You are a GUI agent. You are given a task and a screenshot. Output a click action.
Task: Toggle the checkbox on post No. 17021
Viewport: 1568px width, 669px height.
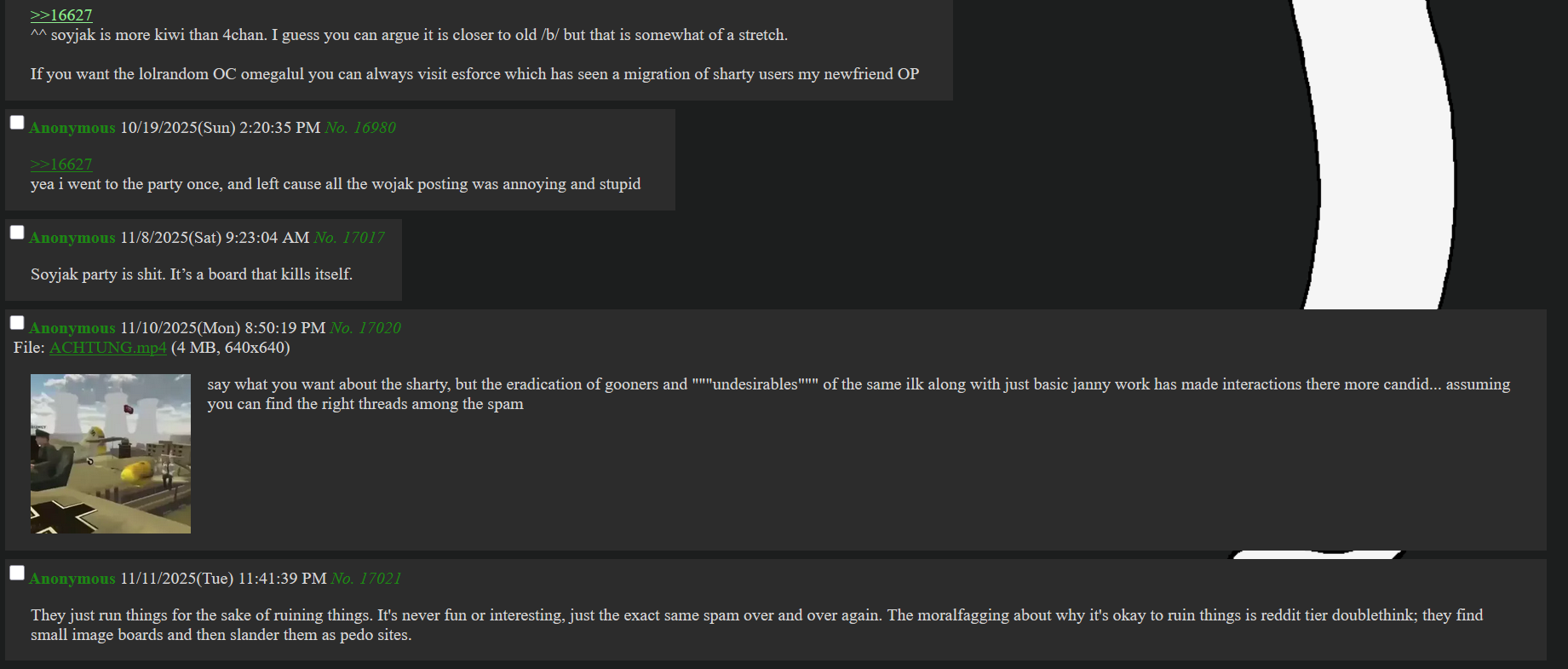point(17,574)
